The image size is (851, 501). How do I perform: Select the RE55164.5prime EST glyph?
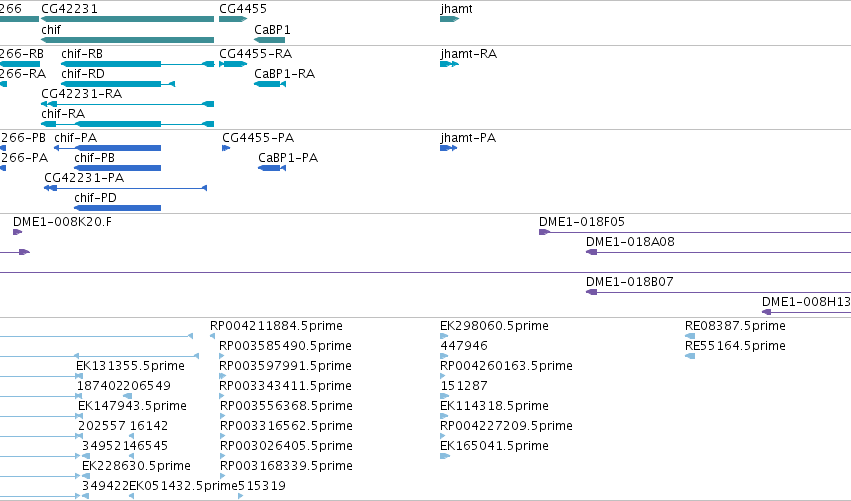pos(690,356)
